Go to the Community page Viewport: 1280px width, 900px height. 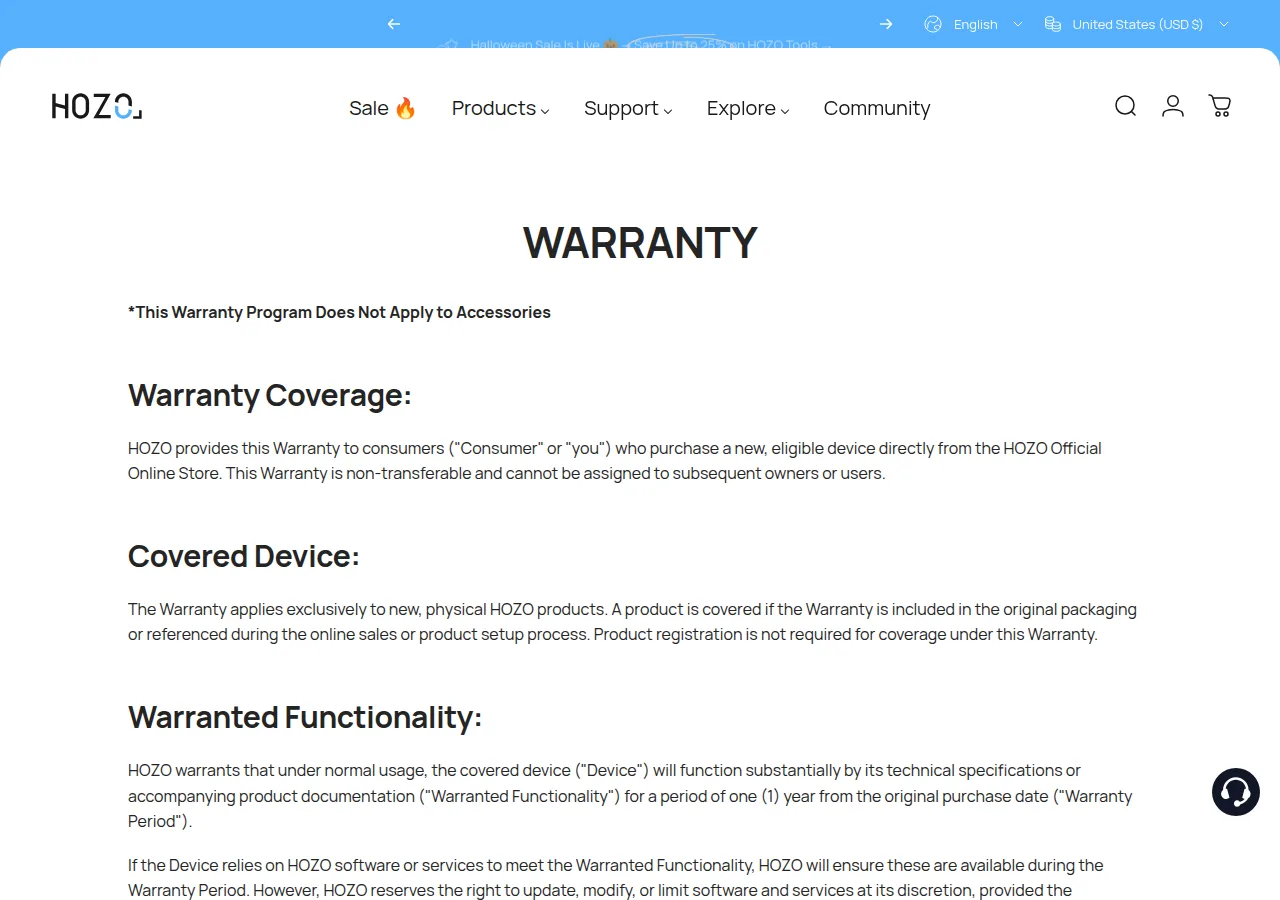coord(877,108)
